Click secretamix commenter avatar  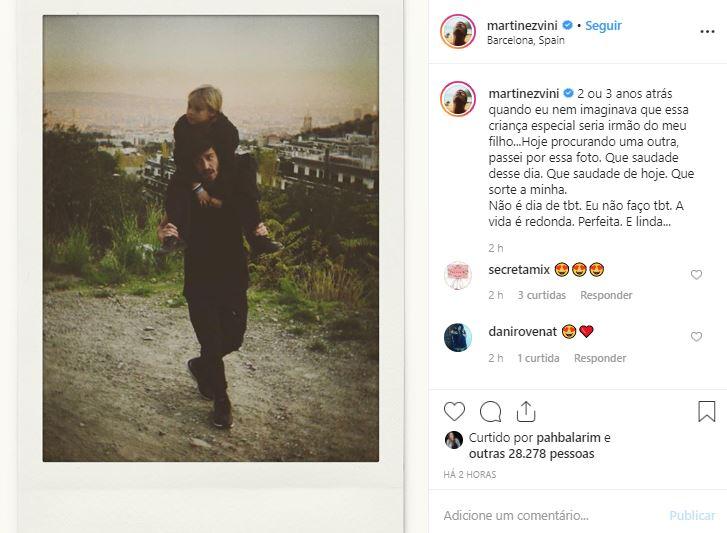[x=458, y=276]
